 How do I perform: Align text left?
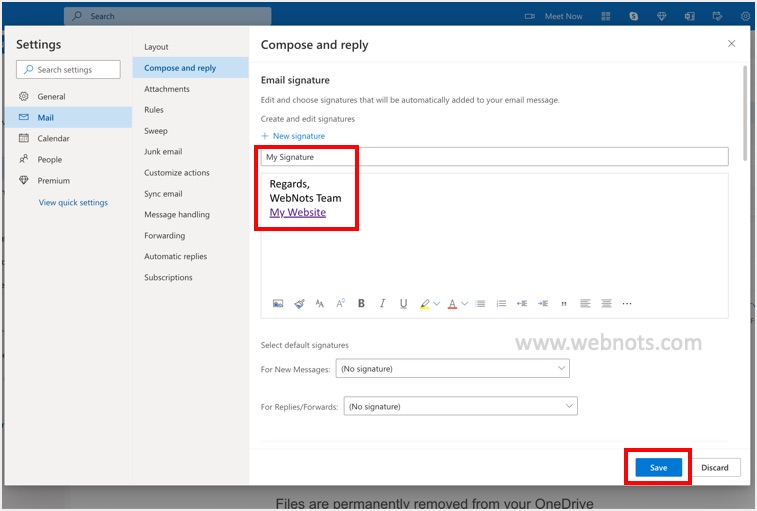[585, 303]
